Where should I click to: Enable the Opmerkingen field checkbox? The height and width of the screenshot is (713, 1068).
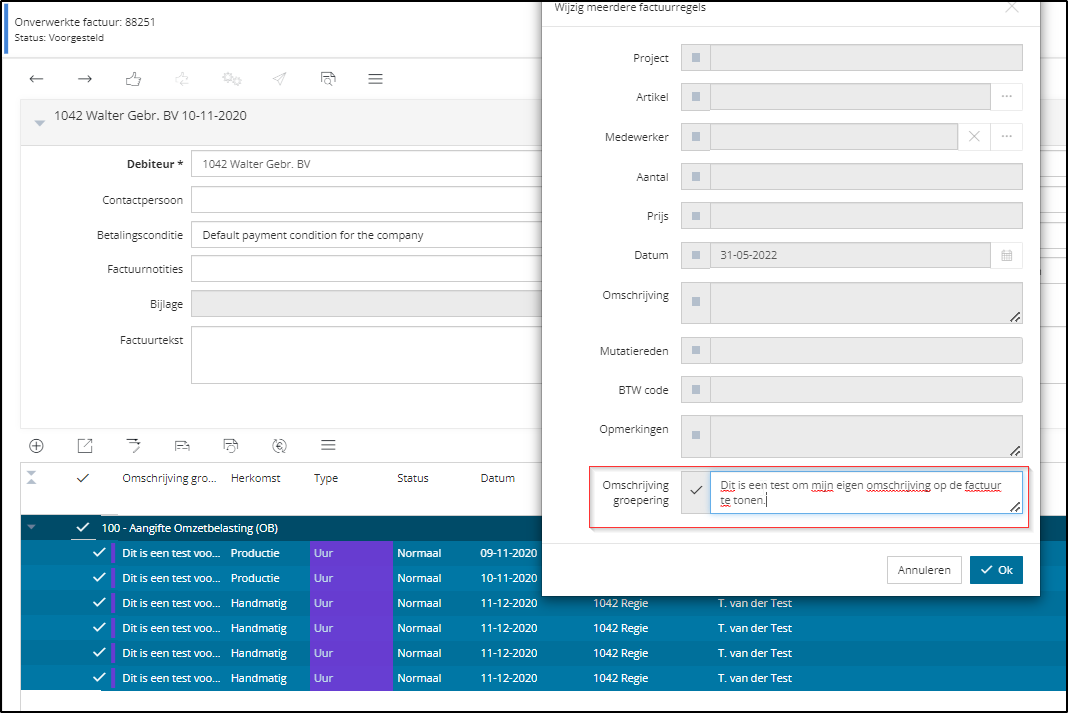(695, 435)
